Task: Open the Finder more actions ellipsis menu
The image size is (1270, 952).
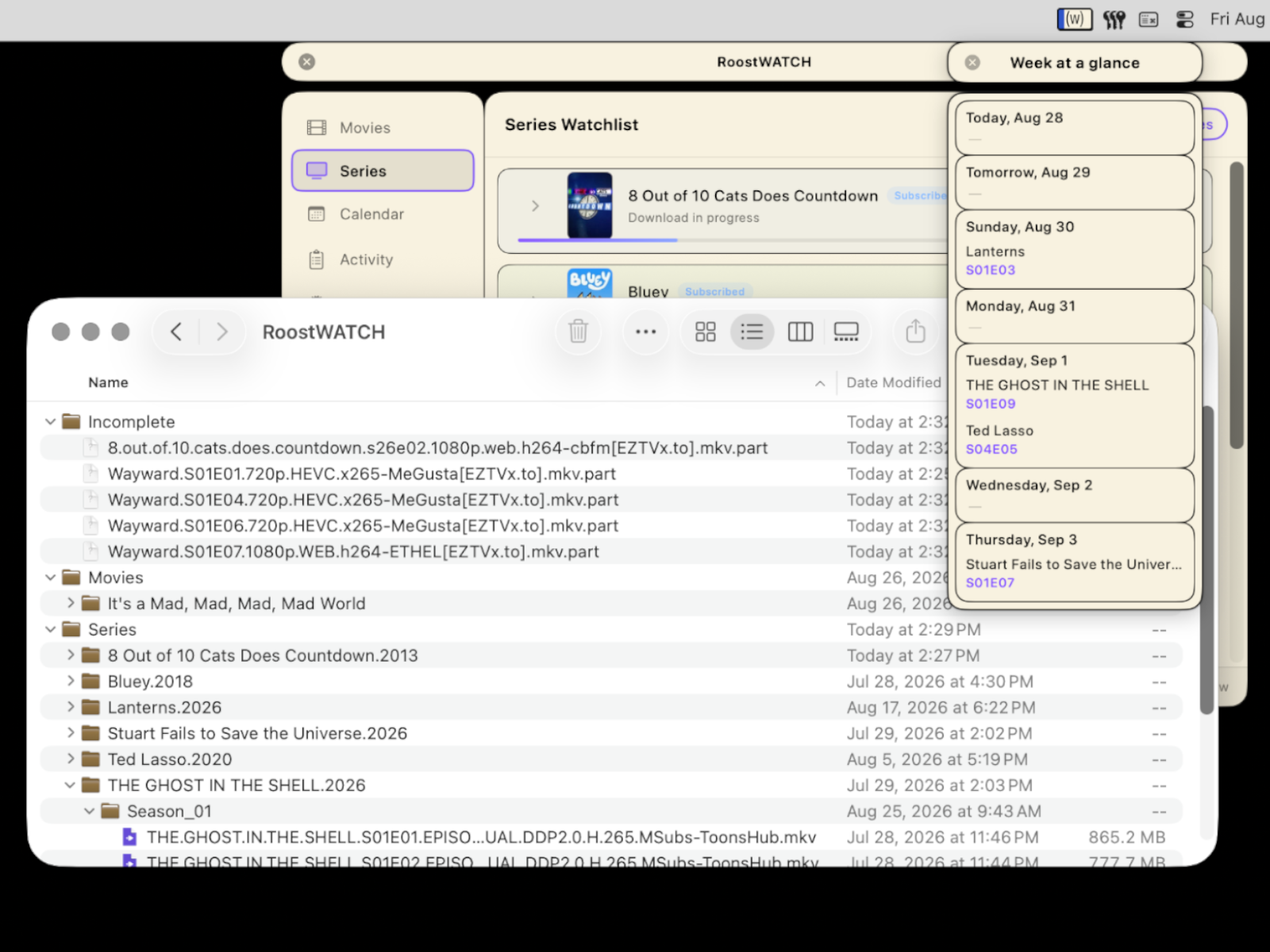Action: (646, 332)
